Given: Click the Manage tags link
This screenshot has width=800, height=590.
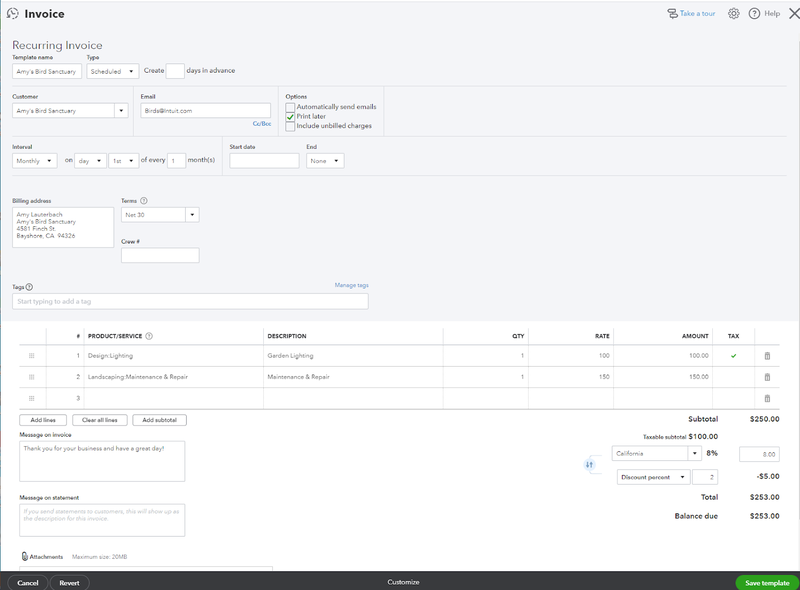Looking at the screenshot, I should 352,285.
